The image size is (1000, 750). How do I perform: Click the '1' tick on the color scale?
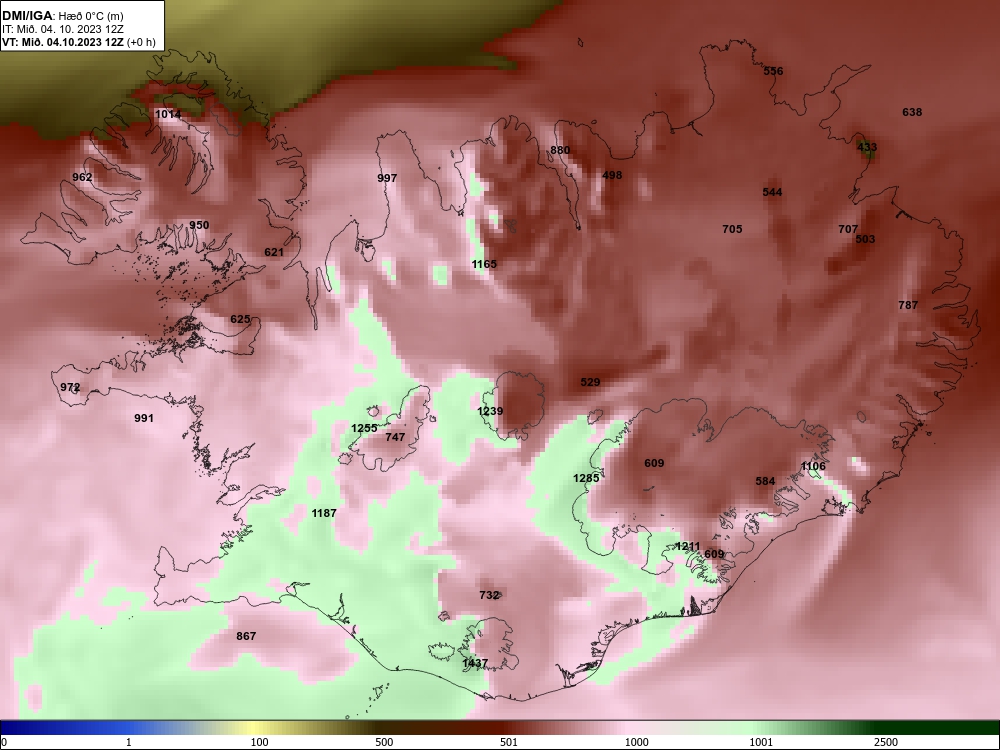[129, 742]
